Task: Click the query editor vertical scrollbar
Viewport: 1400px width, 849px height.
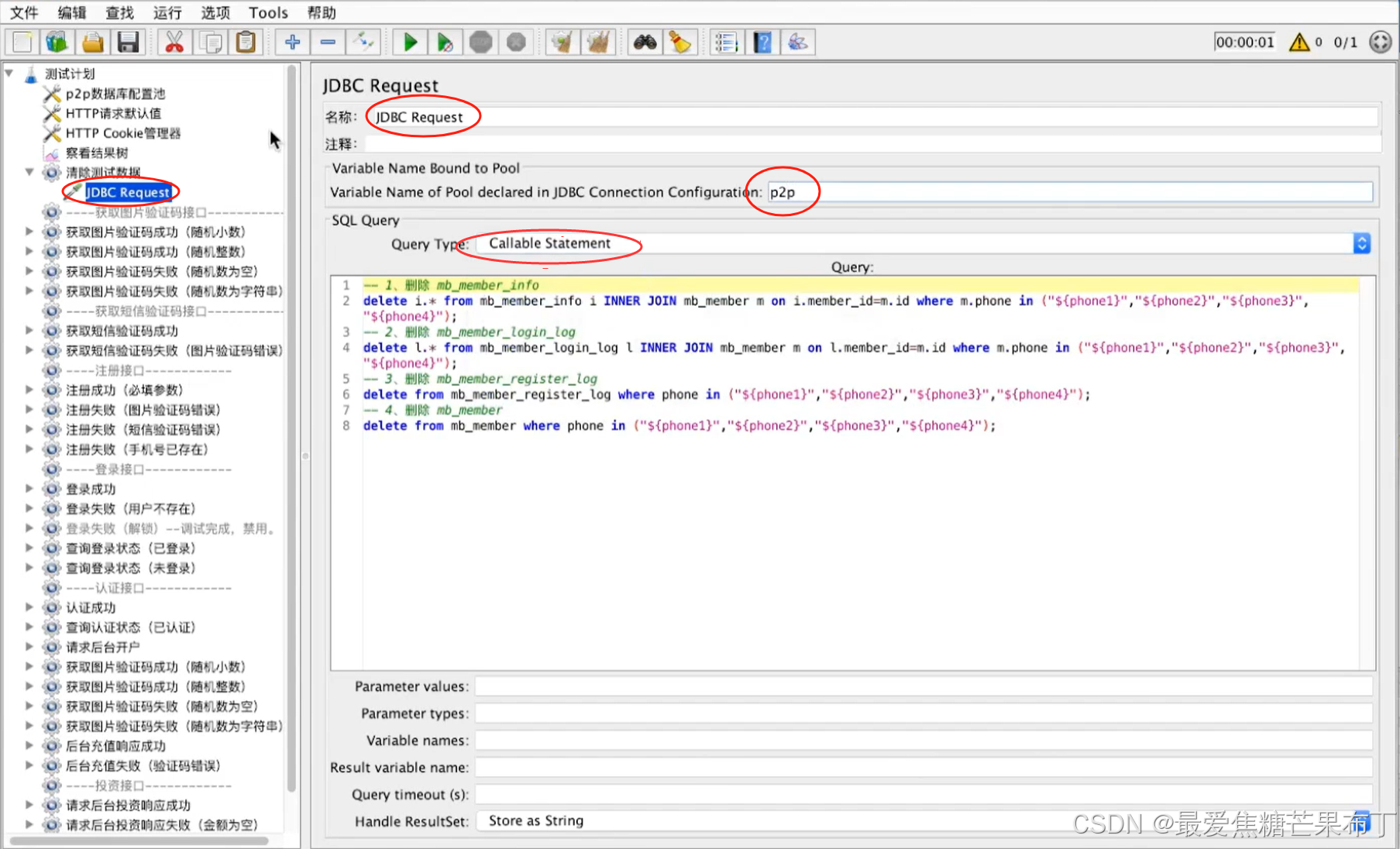Action: click(1367, 473)
